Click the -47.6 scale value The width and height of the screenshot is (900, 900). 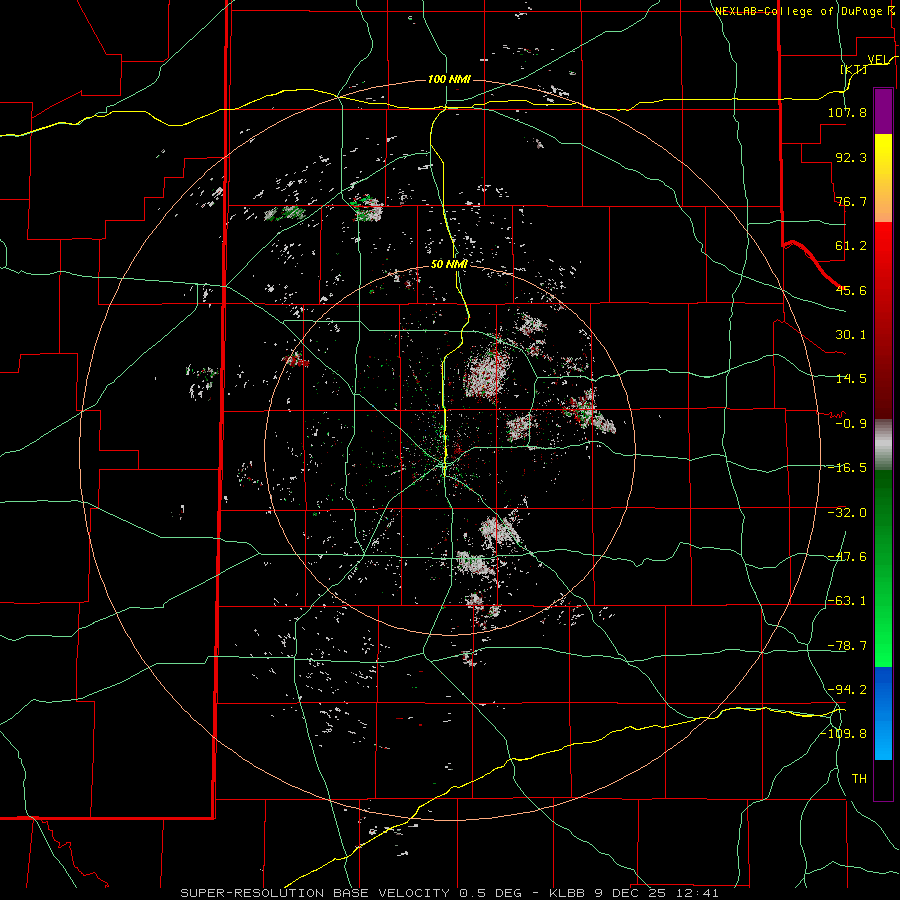coord(847,557)
